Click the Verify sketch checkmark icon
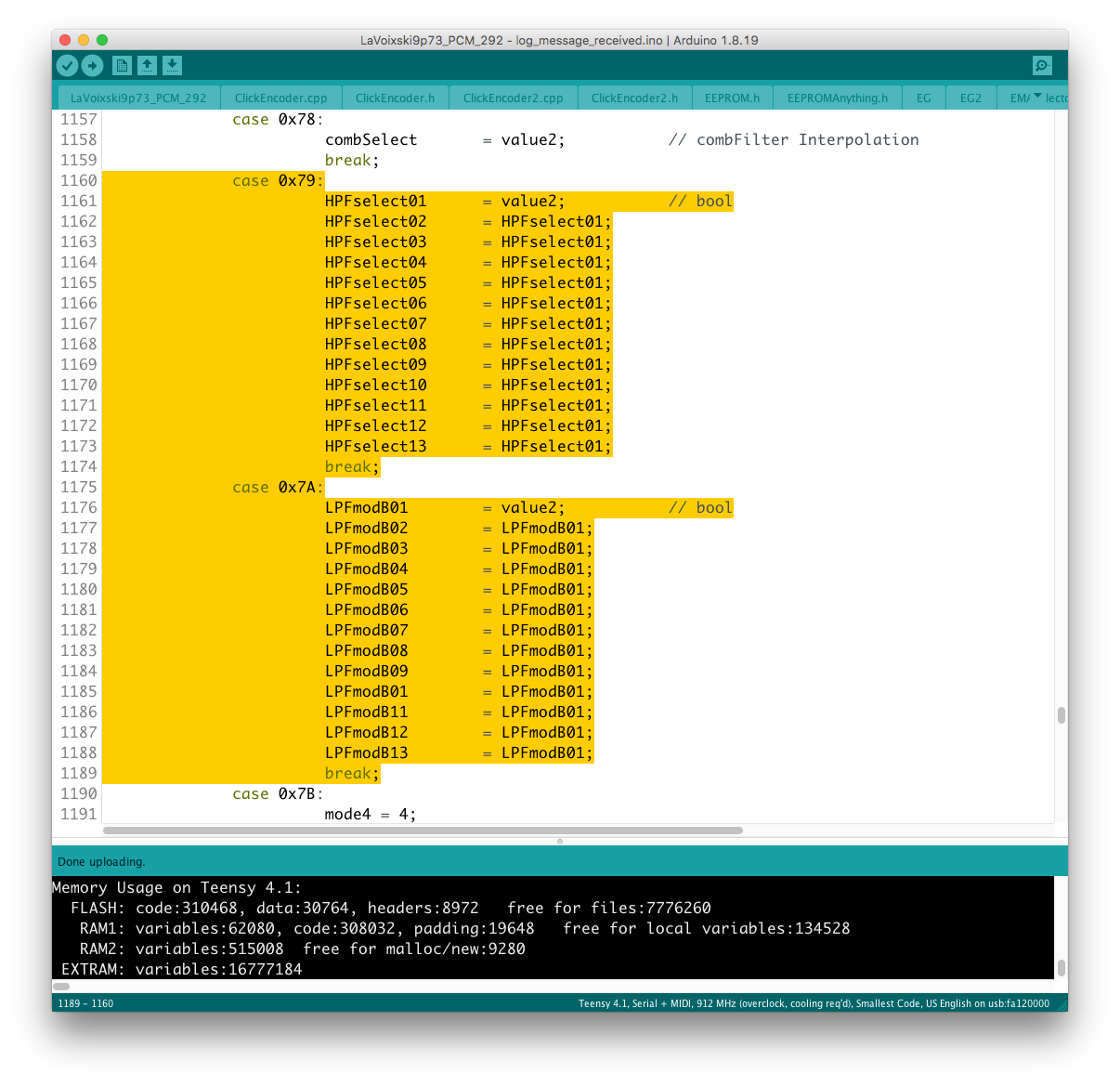The width and height of the screenshot is (1120, 1086). tap(67, 65)
